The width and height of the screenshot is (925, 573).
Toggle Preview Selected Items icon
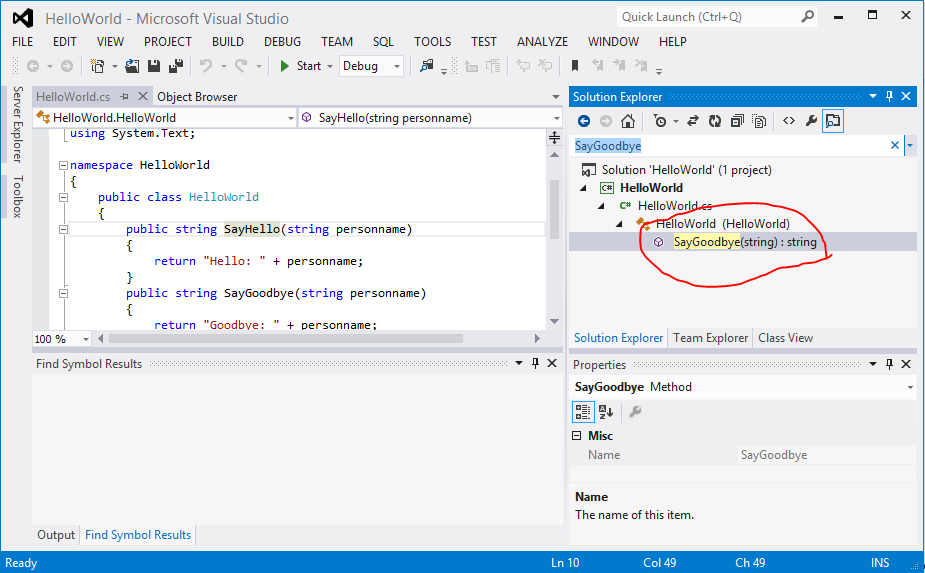point(833,121)
